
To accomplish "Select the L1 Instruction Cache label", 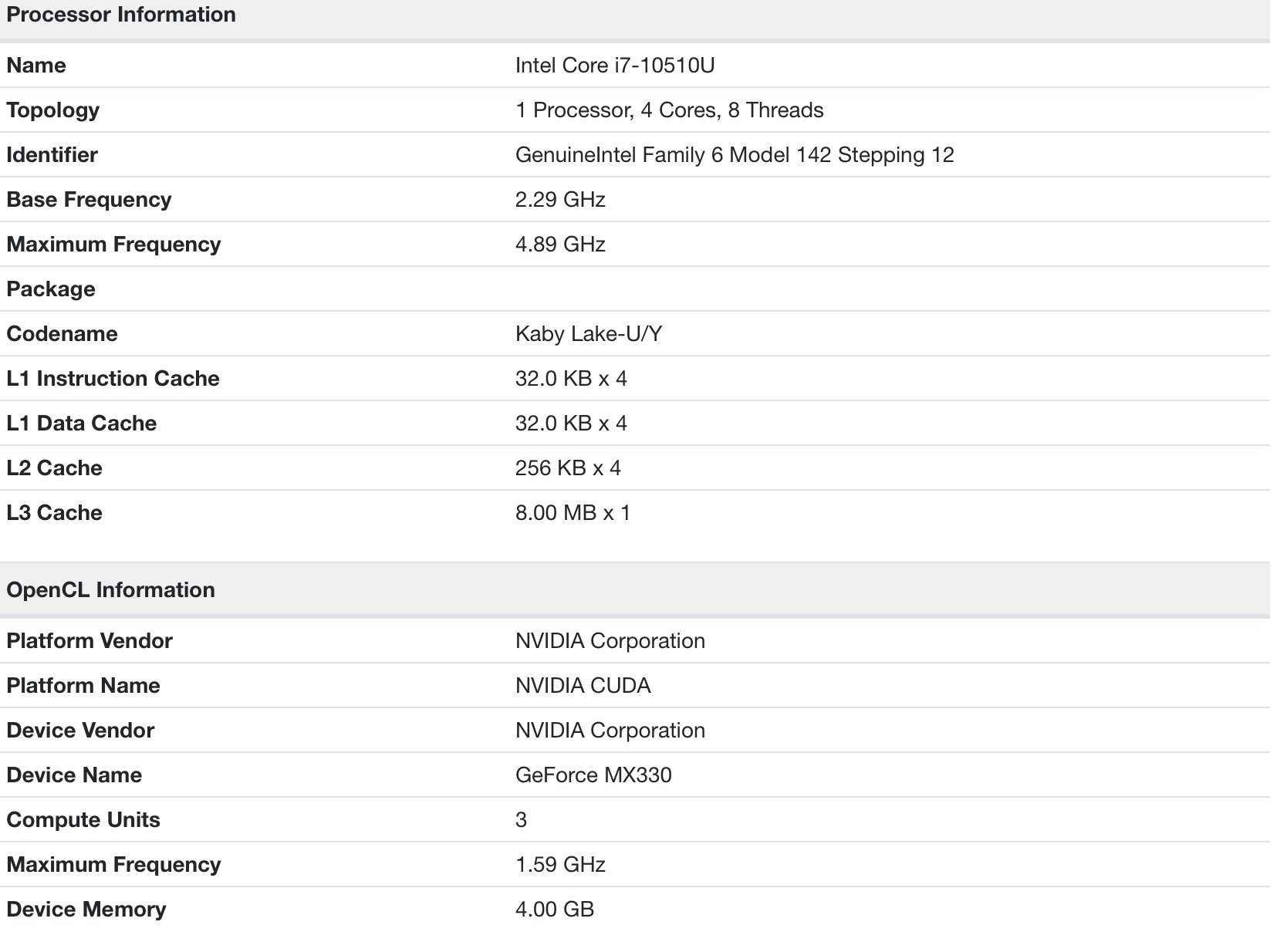I will (x=113, y=378).
